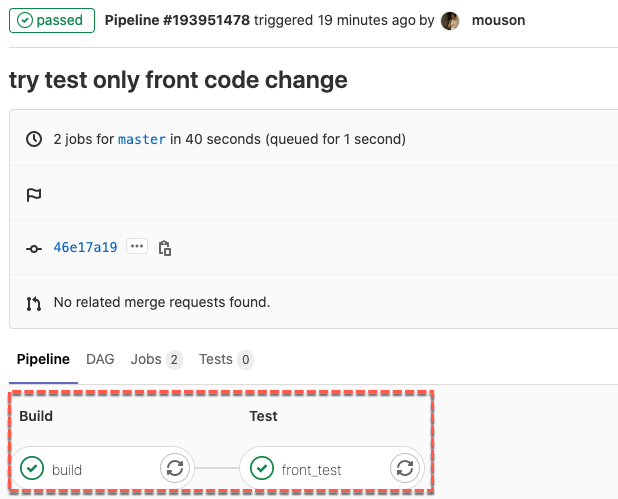
Task: Open the front_test job details
Action: coord(311,470)
